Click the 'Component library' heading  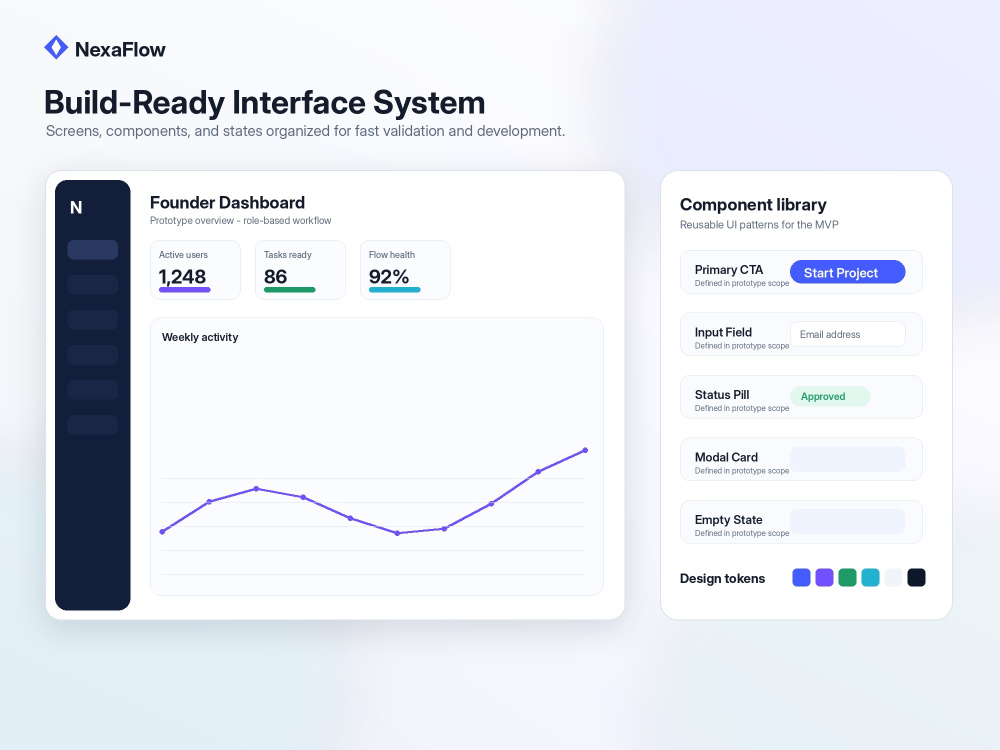(753, 205)
